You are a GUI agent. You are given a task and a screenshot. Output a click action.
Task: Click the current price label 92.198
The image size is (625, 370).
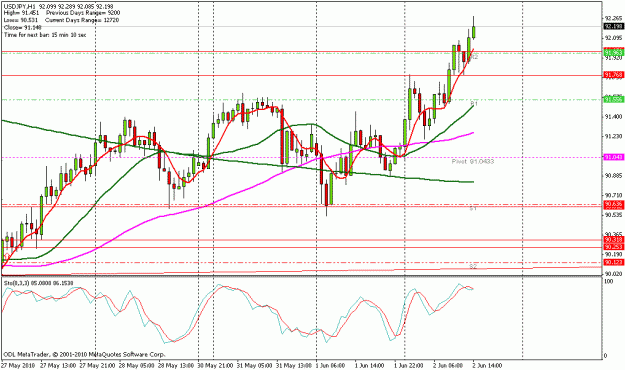613,26
